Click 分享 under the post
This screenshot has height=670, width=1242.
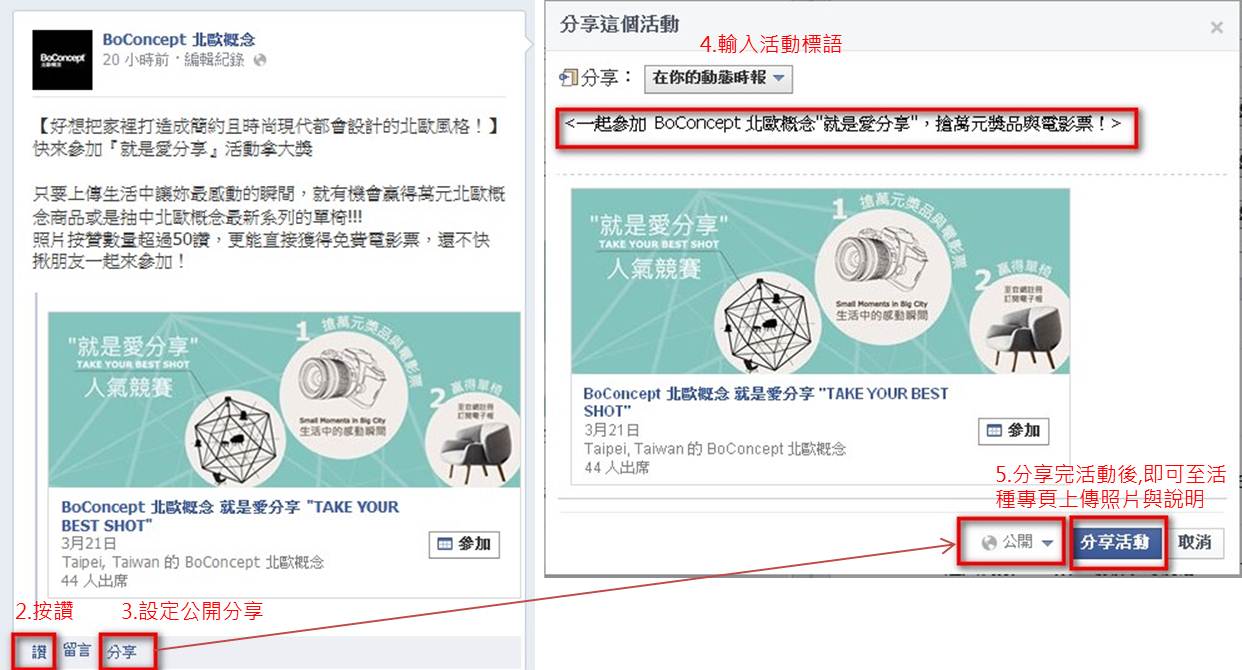coord(122,652)
